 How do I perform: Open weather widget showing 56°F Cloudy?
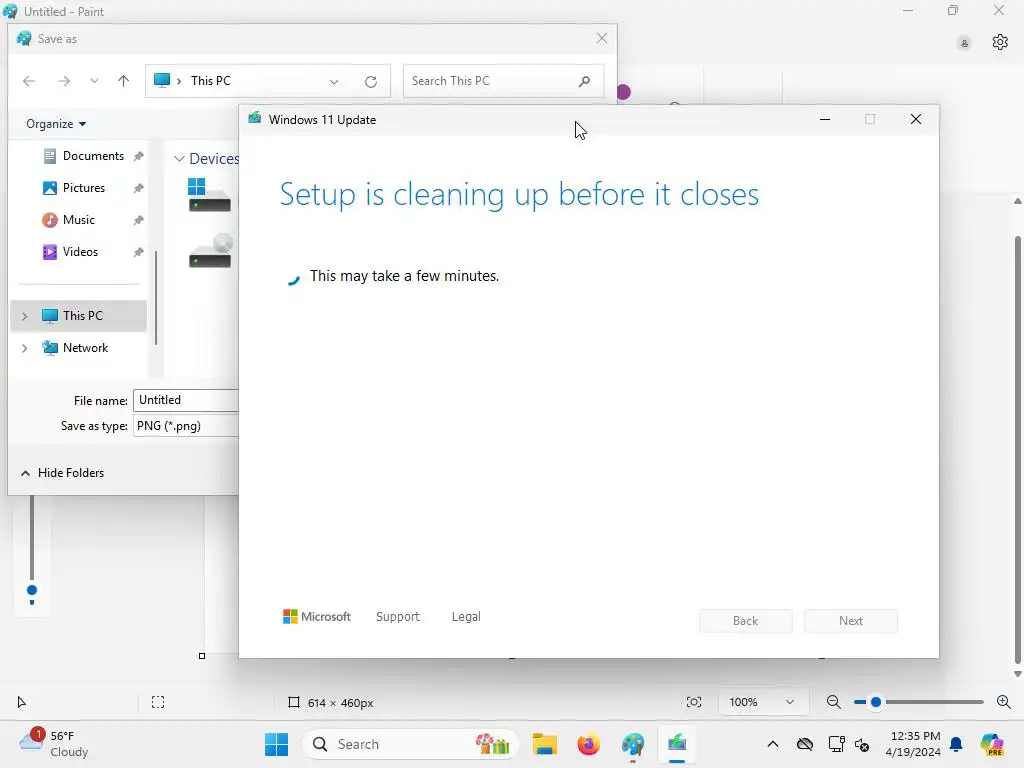tap(54, 744)
